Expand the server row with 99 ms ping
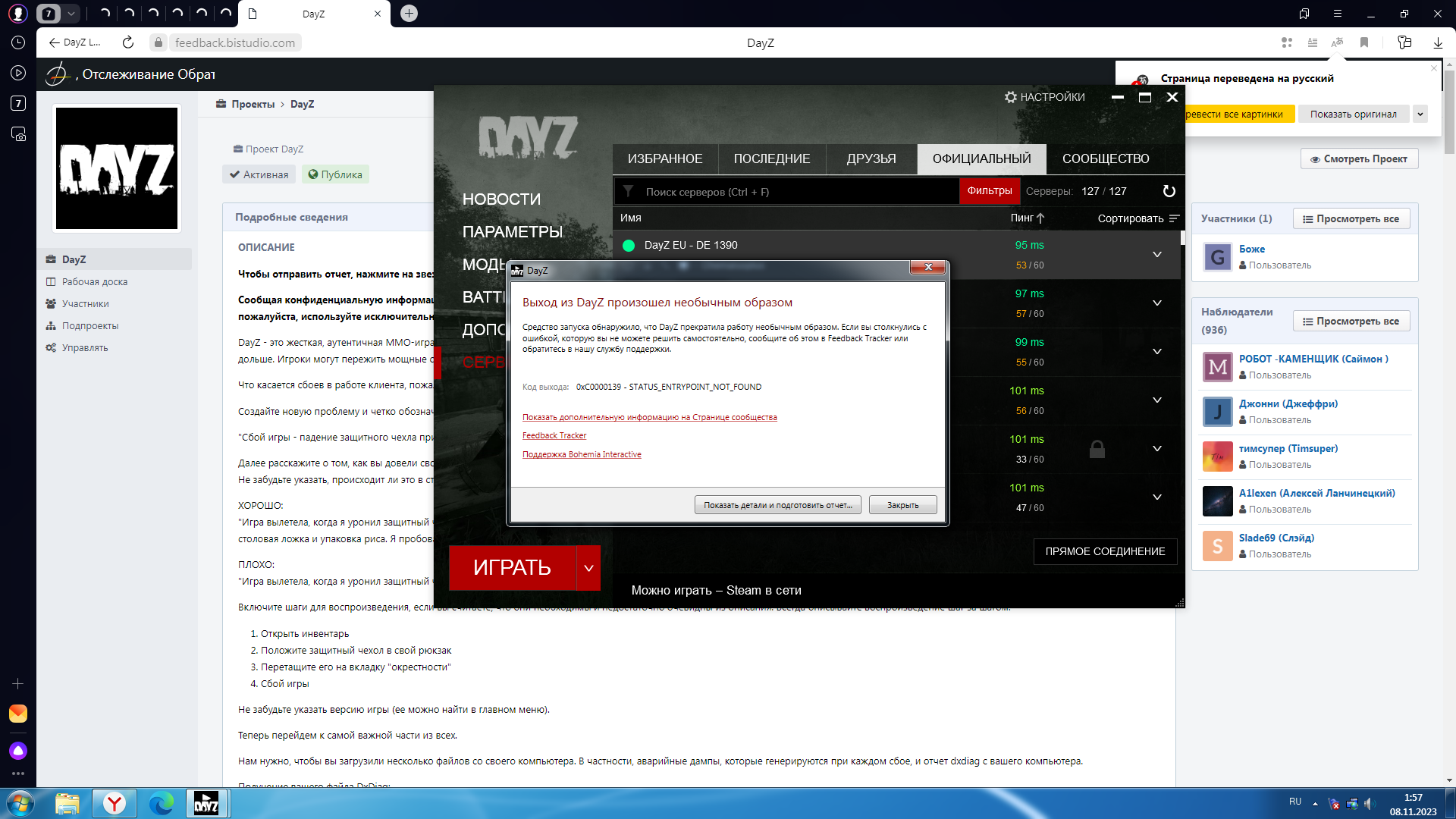This screenshot has width=1456, height=819. 1157,352
